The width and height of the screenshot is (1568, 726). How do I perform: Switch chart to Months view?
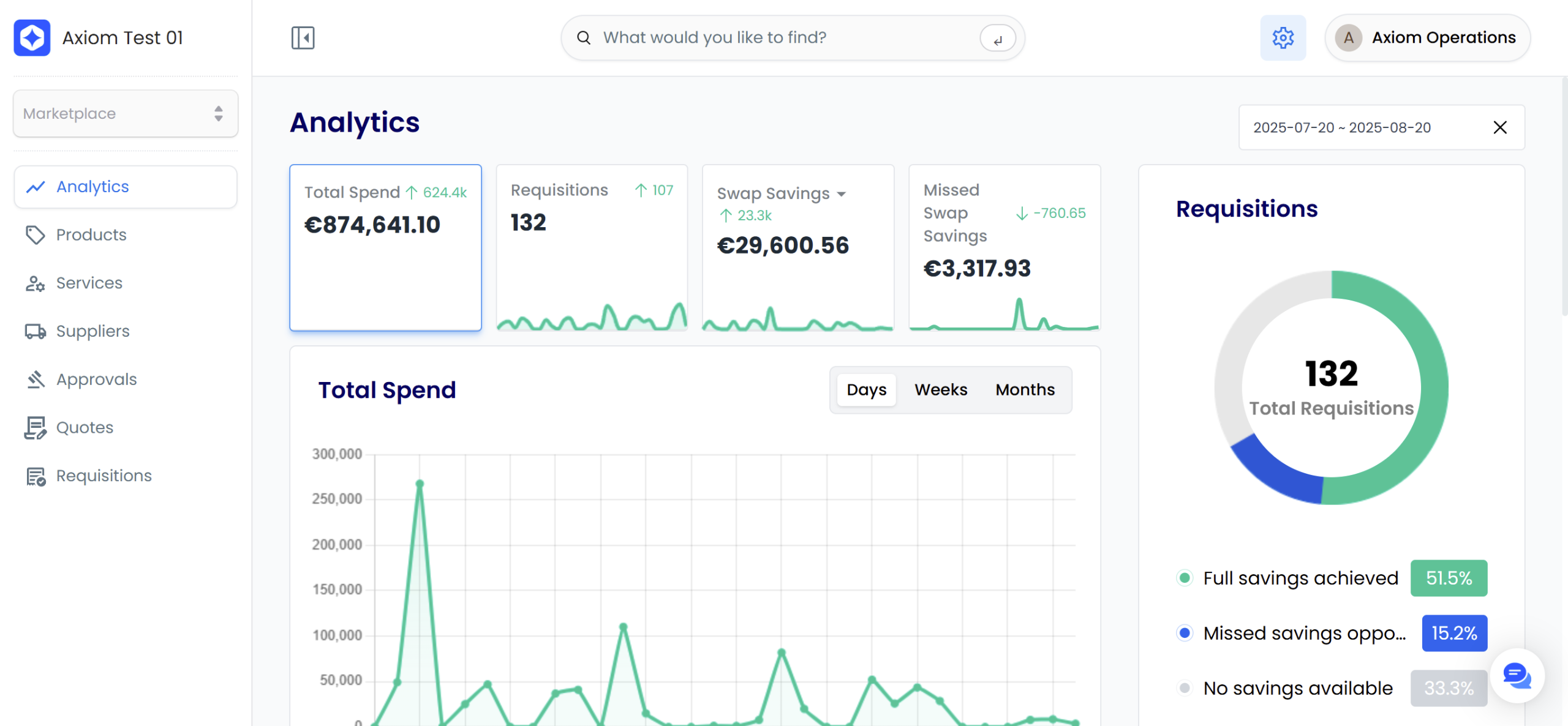click(1025, 390)
